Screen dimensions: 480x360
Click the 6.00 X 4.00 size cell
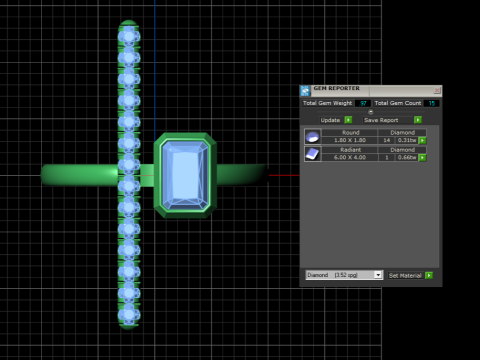350,157
